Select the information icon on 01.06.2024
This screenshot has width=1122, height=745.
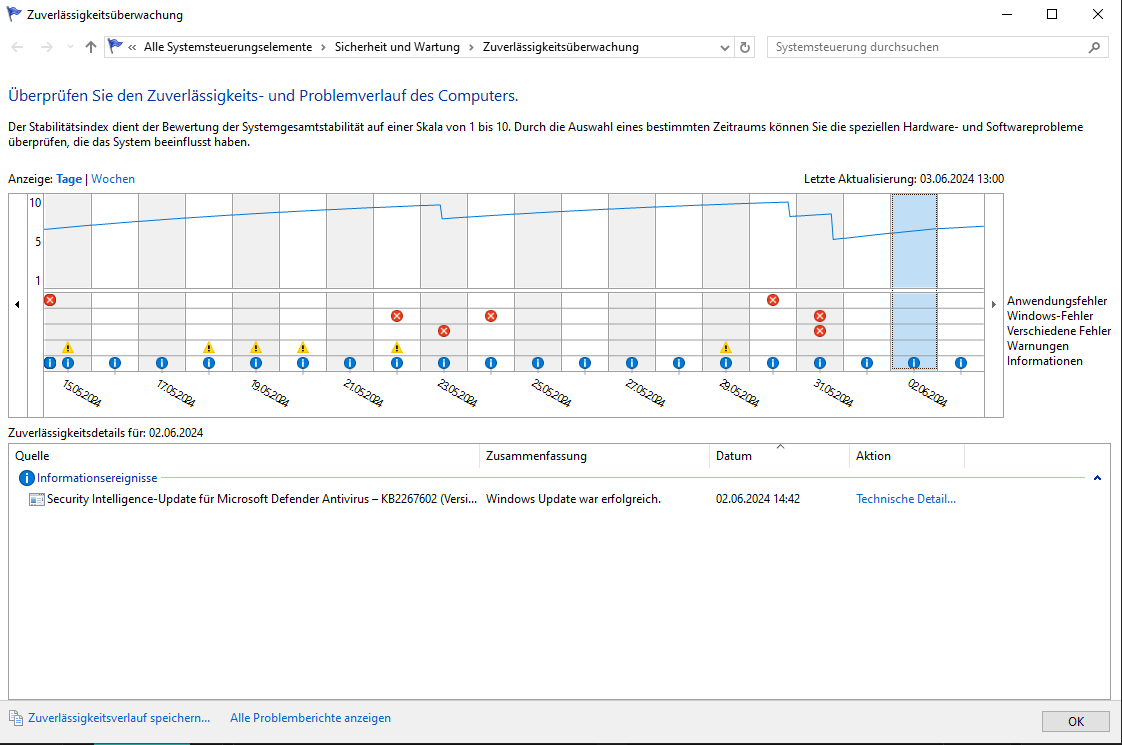coord(867,363)
